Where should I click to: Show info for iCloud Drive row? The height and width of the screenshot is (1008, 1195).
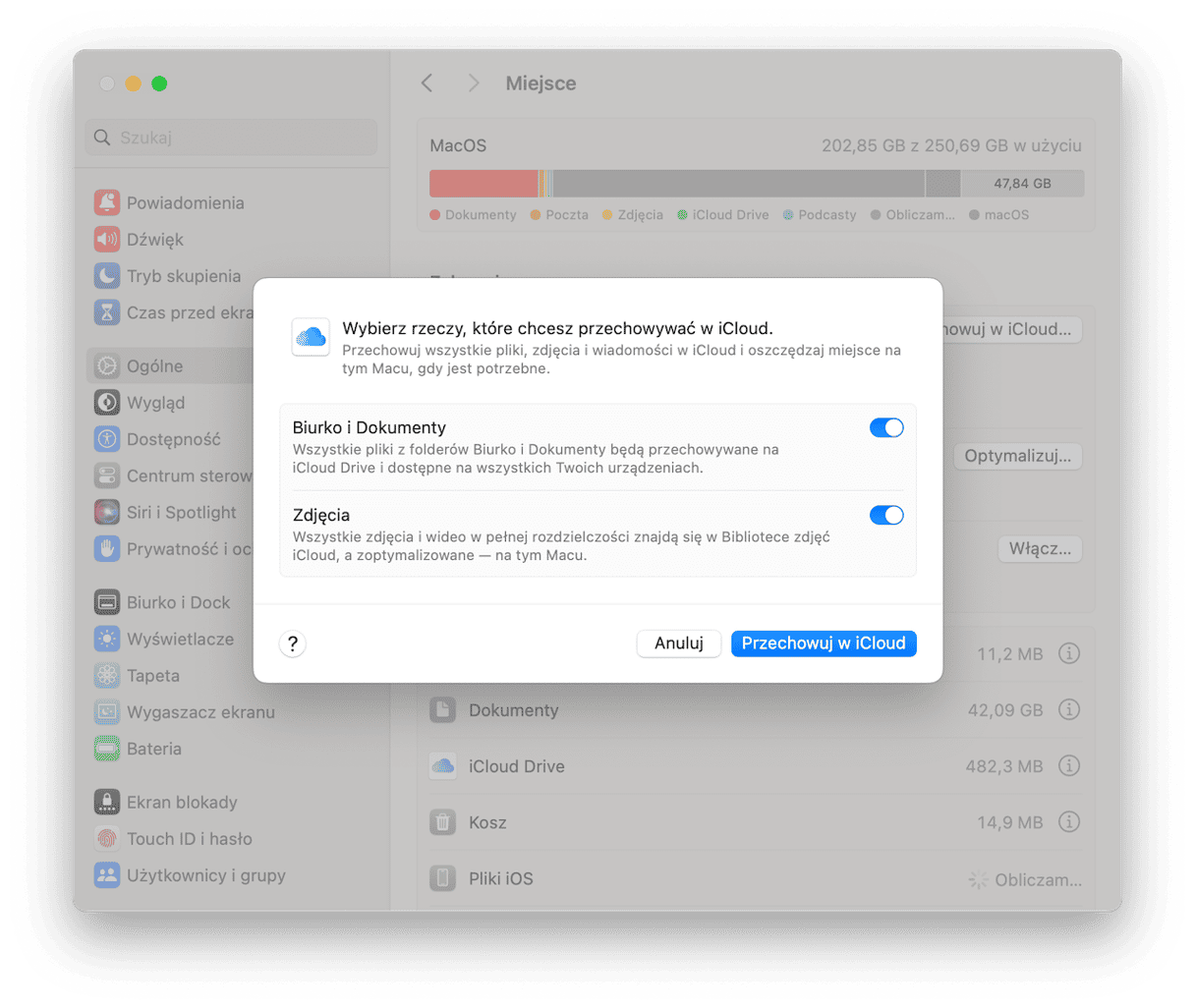1069,765
